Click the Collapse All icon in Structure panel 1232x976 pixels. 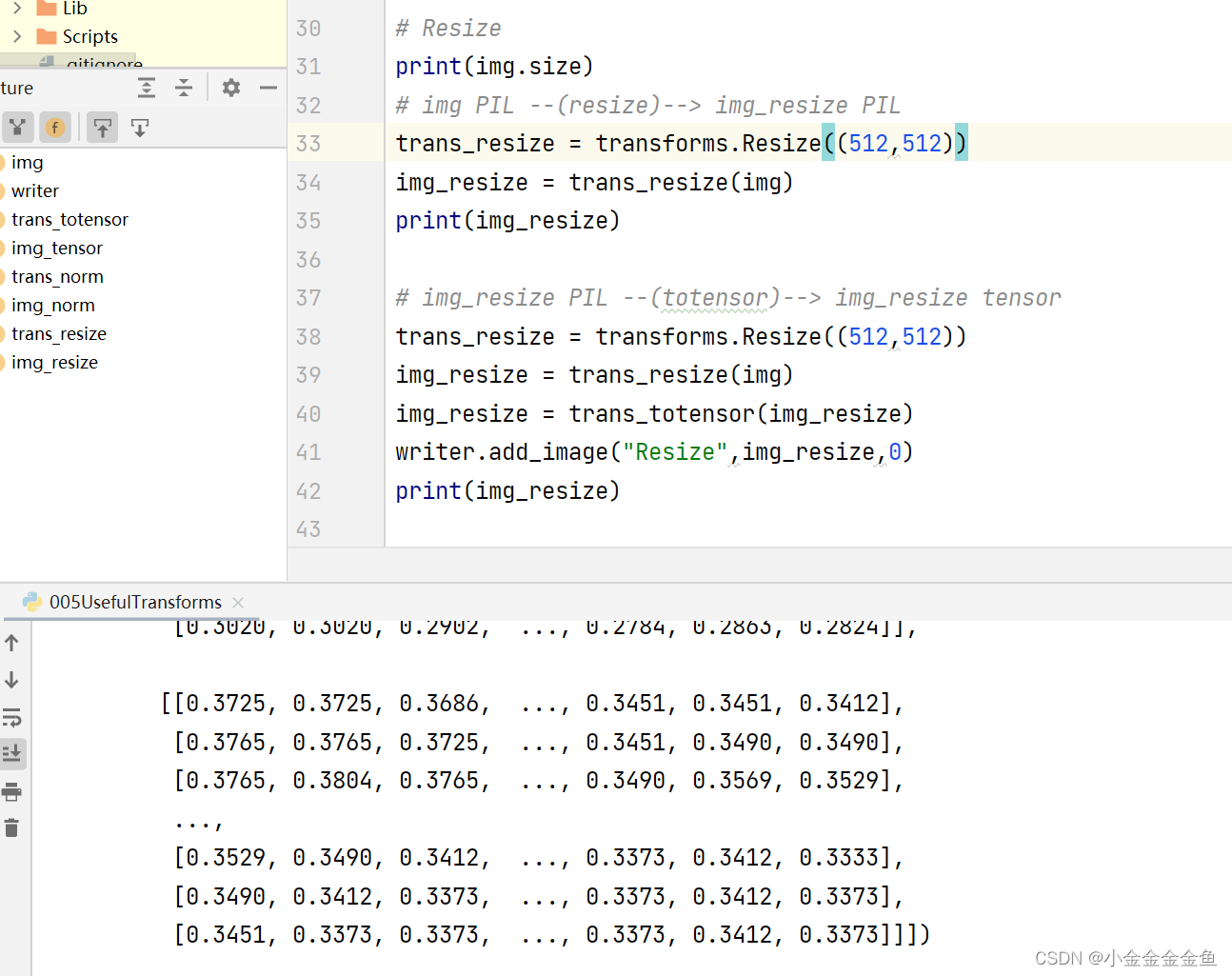184,88
